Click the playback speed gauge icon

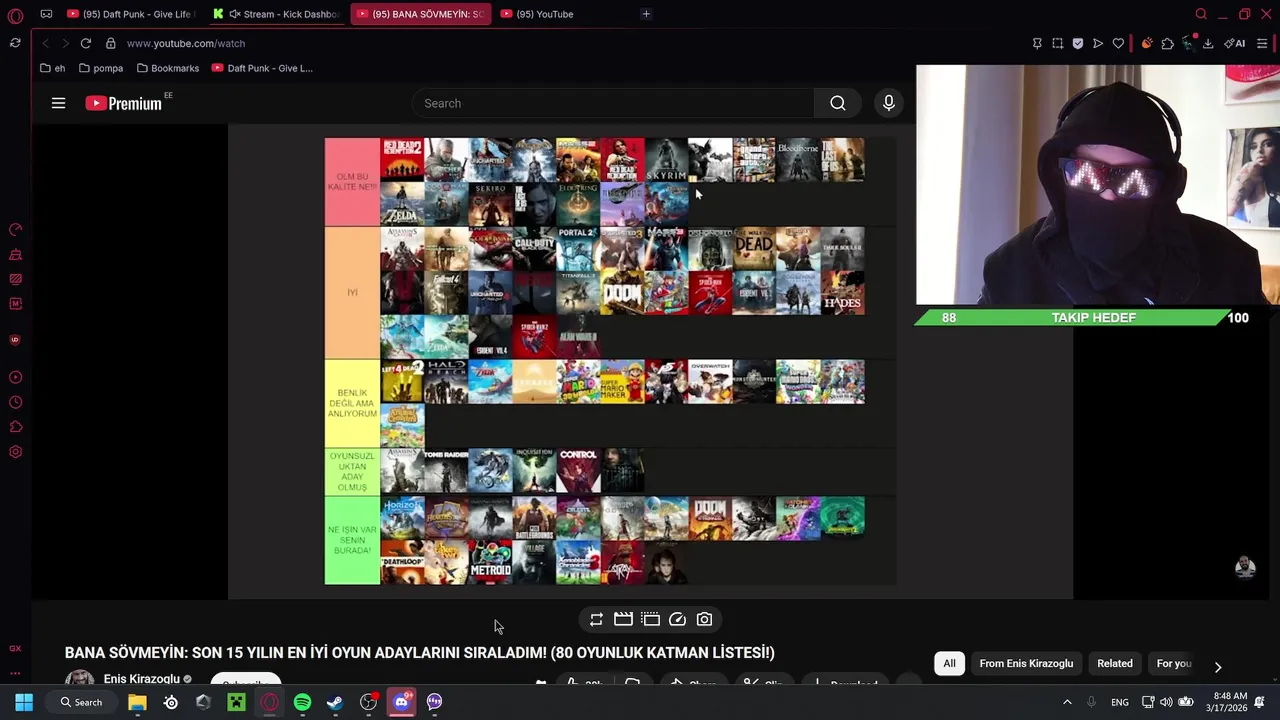[677, 620]
